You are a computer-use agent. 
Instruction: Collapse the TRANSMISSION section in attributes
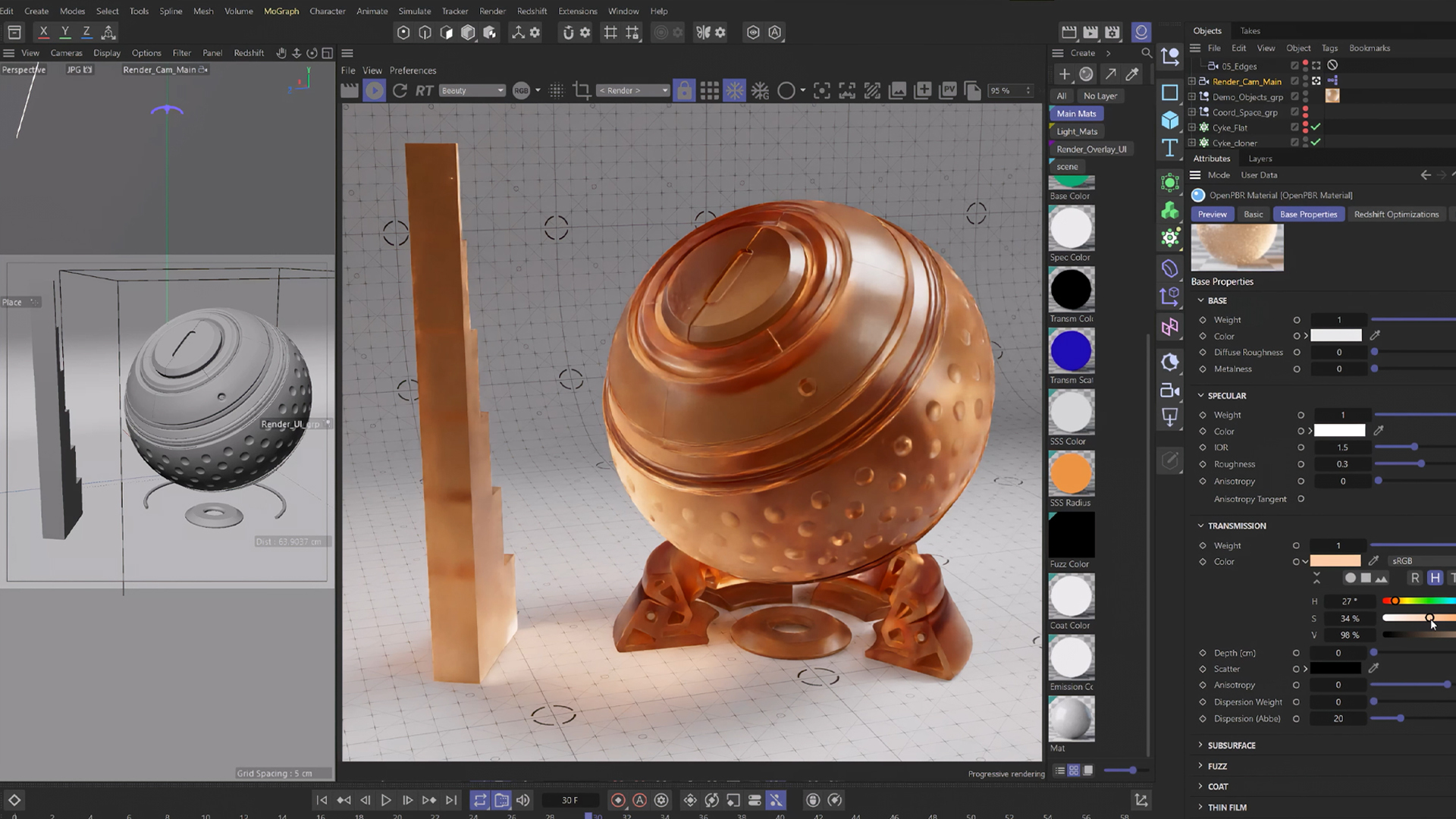coord(1200,526)
